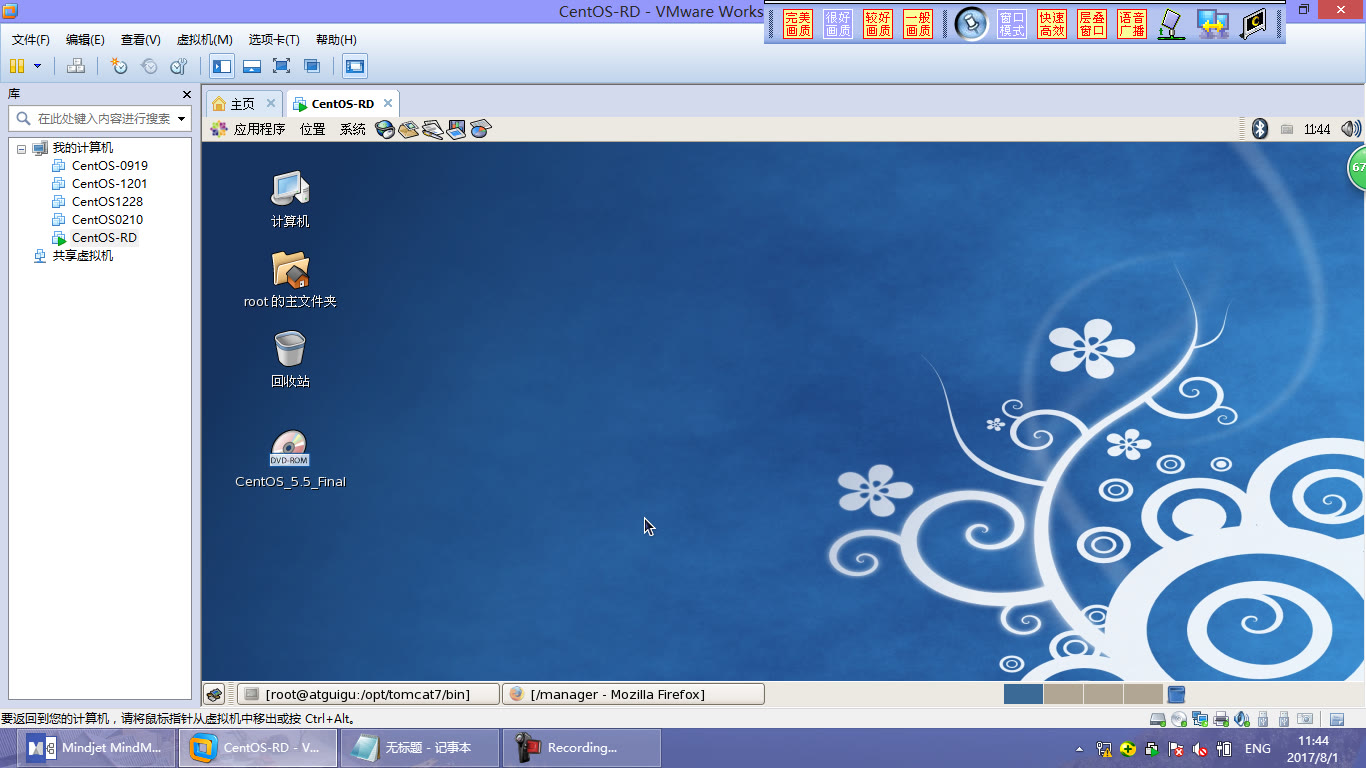Select 较好画质 quality button
1366x768 pixels.
click(878, 24)
